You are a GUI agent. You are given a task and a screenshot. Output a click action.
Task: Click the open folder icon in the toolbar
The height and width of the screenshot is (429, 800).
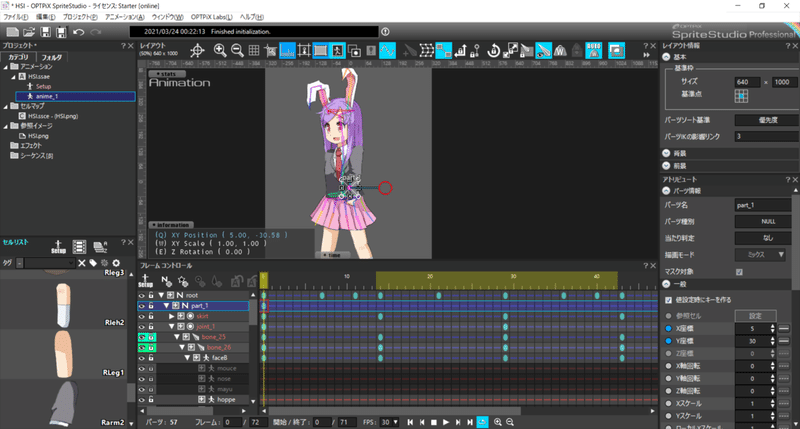click(x=28, y=33)
